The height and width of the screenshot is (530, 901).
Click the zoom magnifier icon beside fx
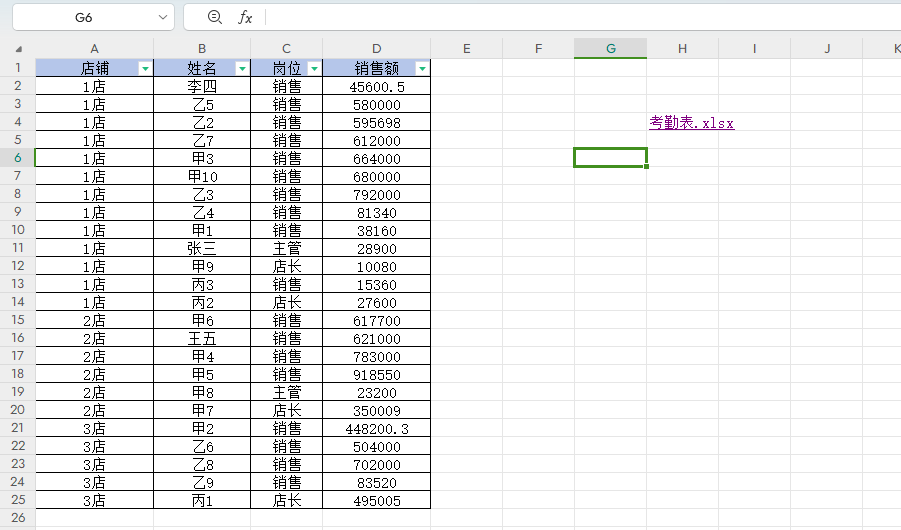point(214,17)
